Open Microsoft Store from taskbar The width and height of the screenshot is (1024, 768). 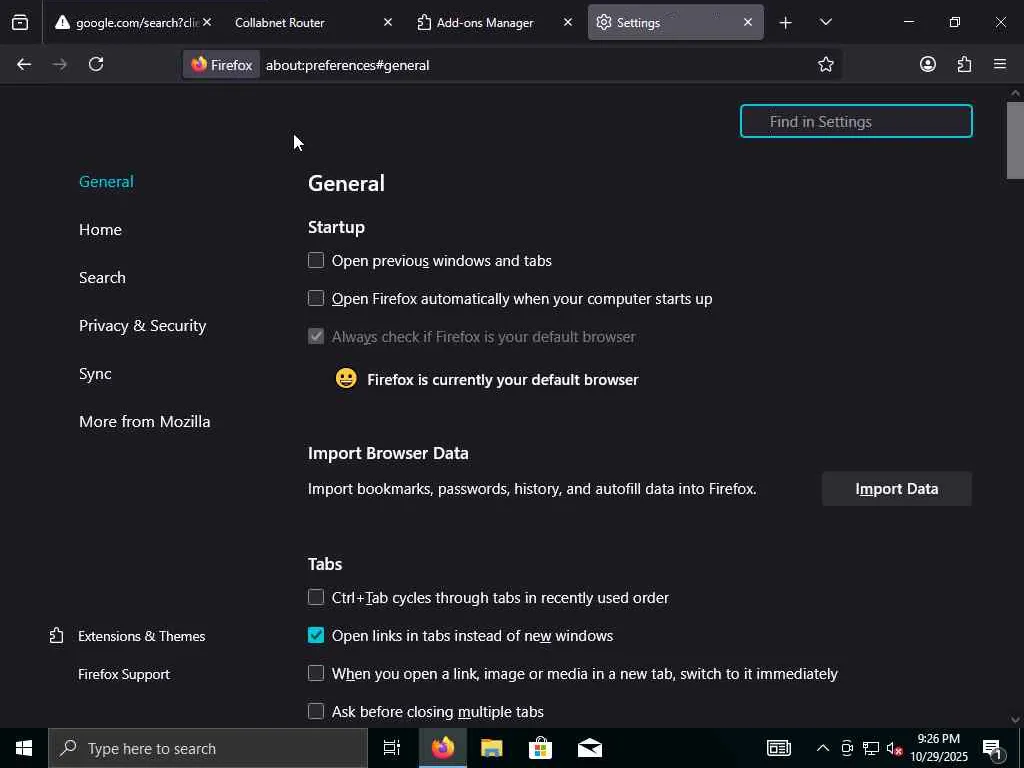[541, 748]
